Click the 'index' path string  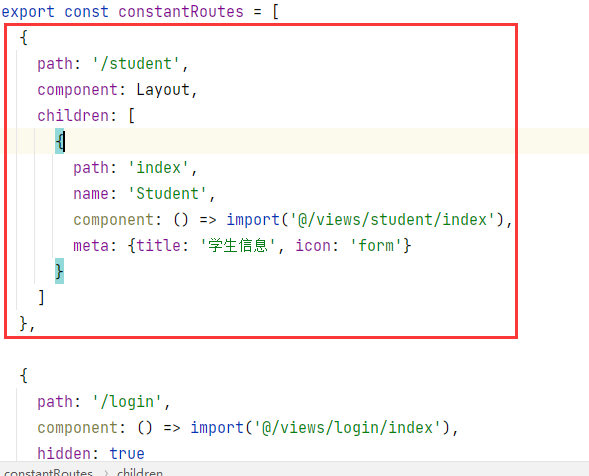[x=158, y=168]
